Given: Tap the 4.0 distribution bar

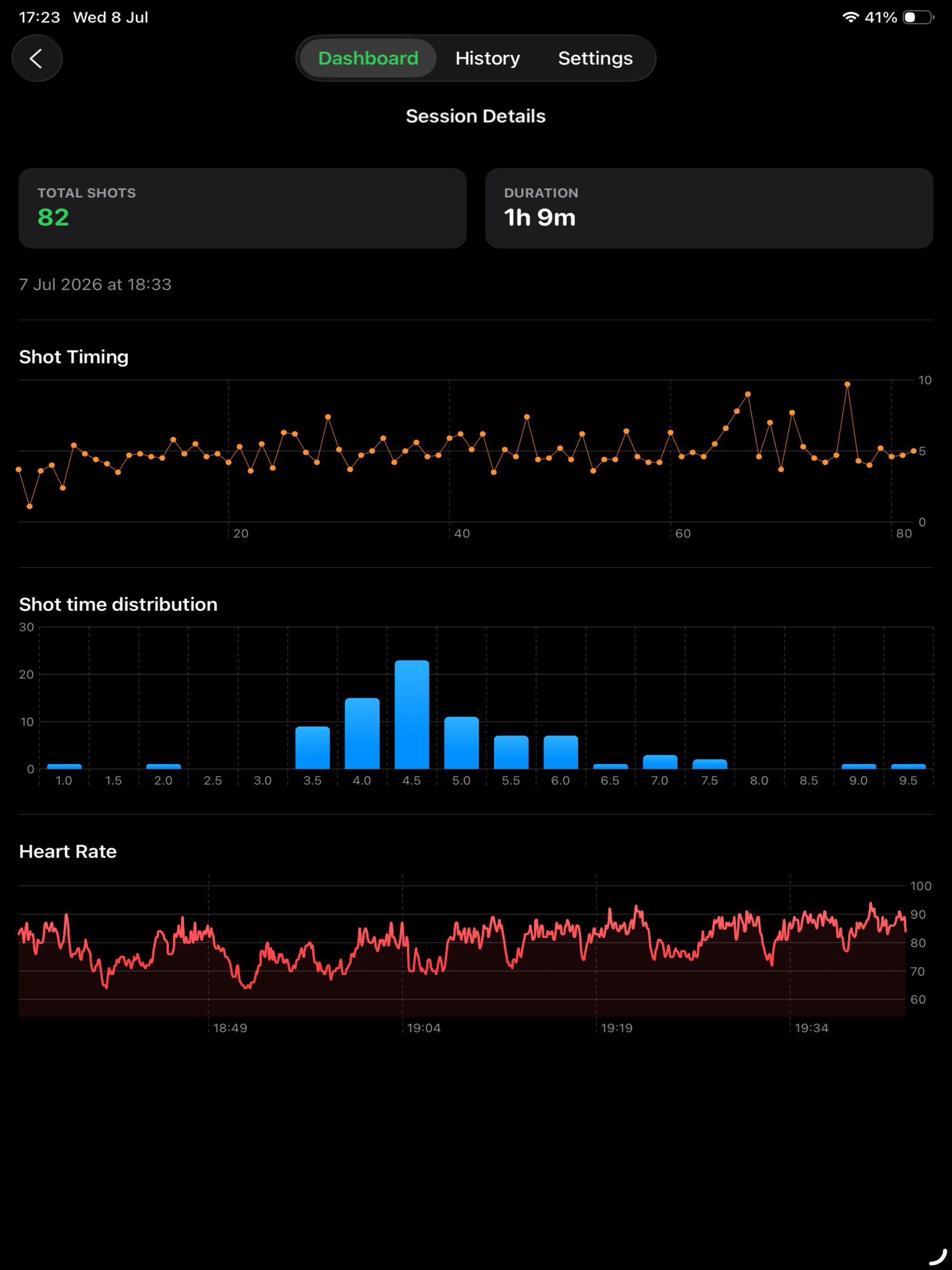Looking at the screenshot, I should tap(362, 733).
